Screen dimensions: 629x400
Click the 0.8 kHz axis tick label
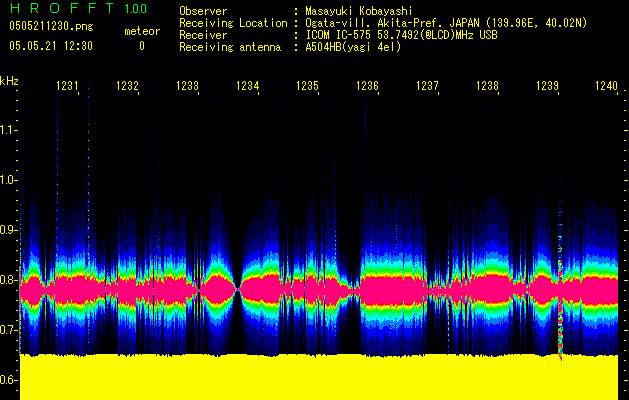[8, 280]
